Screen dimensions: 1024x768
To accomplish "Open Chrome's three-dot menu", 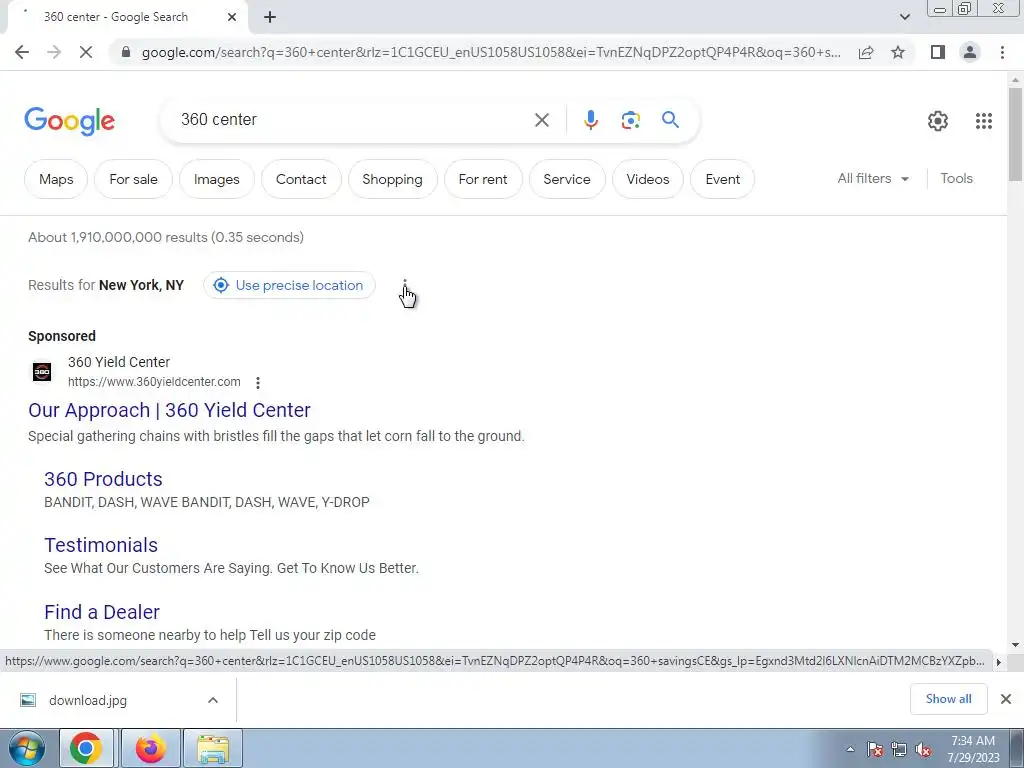I will point(1002,52).
